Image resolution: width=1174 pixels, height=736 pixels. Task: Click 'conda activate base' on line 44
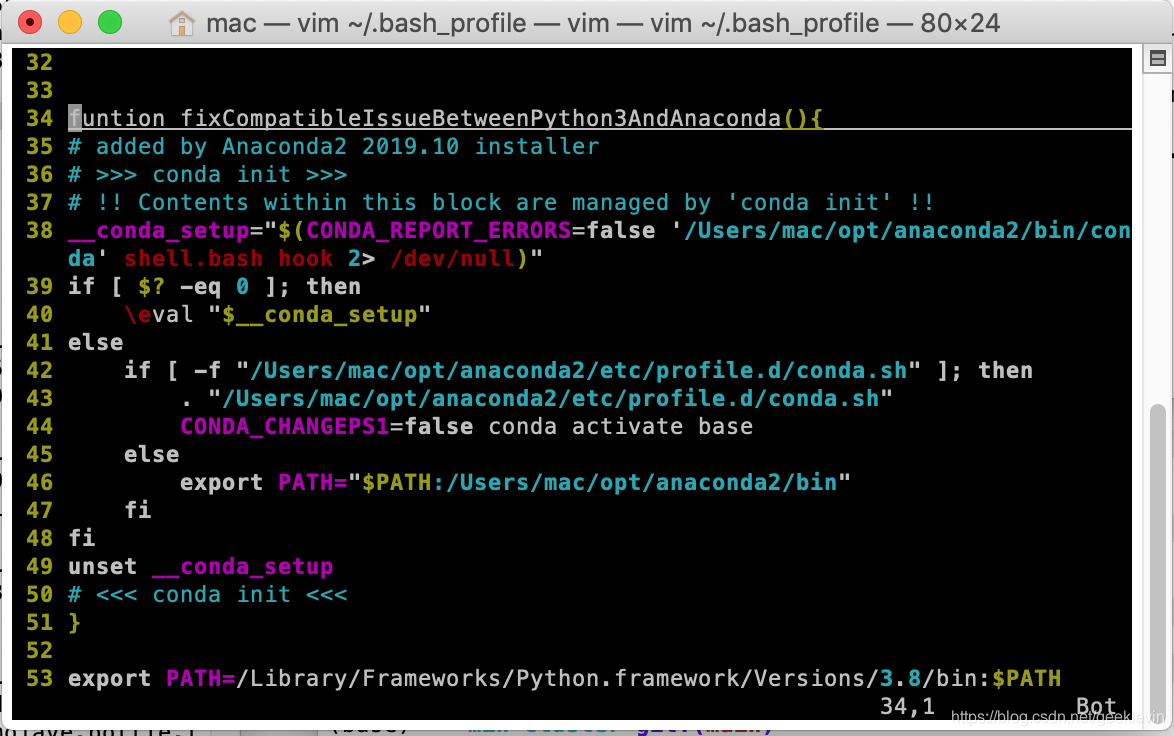tap(621, 426)
